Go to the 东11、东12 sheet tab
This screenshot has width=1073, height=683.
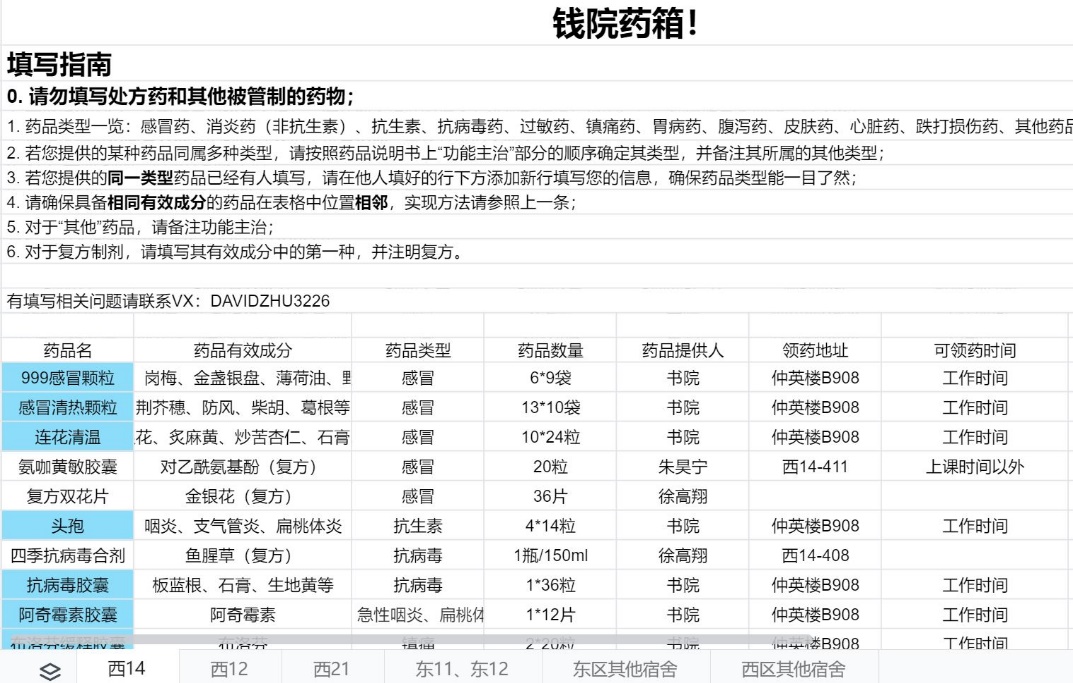(x=461, y=669)
